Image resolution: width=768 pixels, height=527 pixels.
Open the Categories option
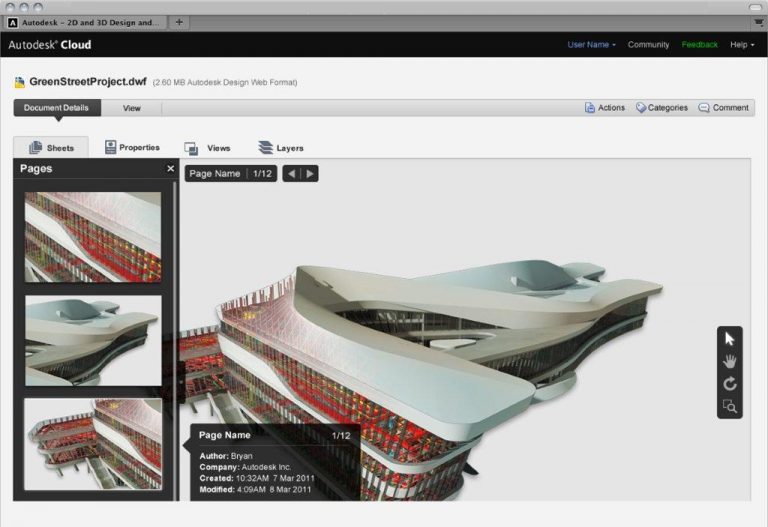click(661, 108)
